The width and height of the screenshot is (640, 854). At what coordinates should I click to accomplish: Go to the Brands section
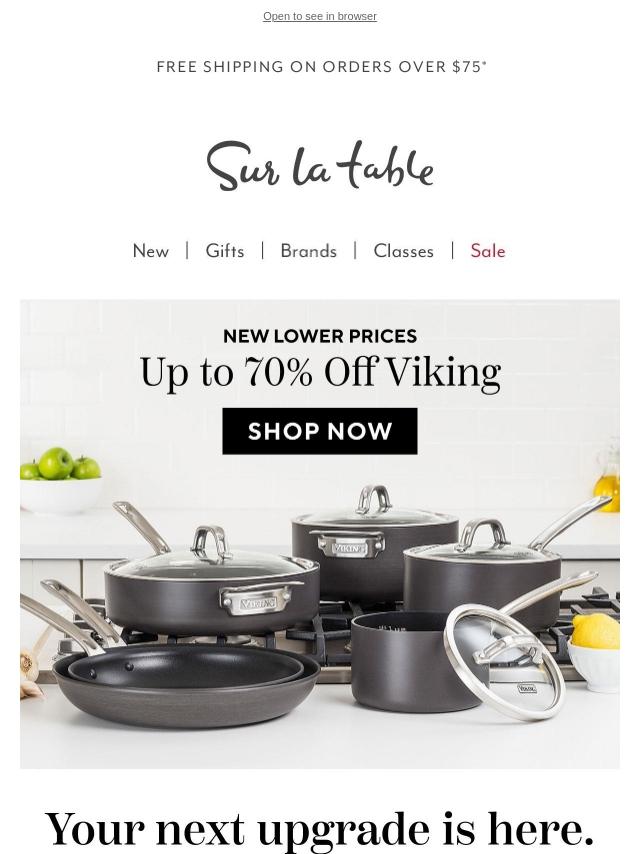(308, 251)
